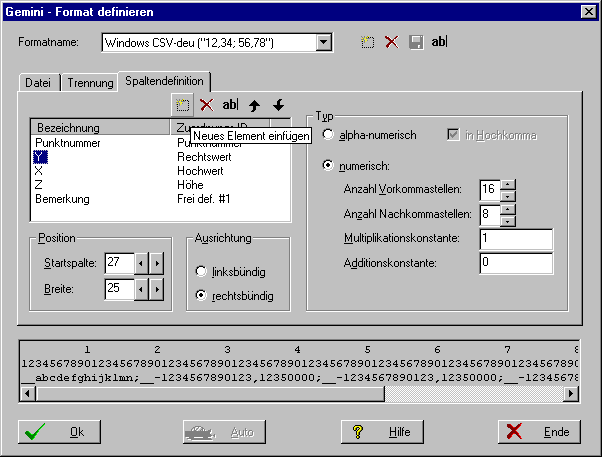The height and width of the screenshot is (457, 602).
Task: Switch to the Datei tab
Action: [38, 83]
